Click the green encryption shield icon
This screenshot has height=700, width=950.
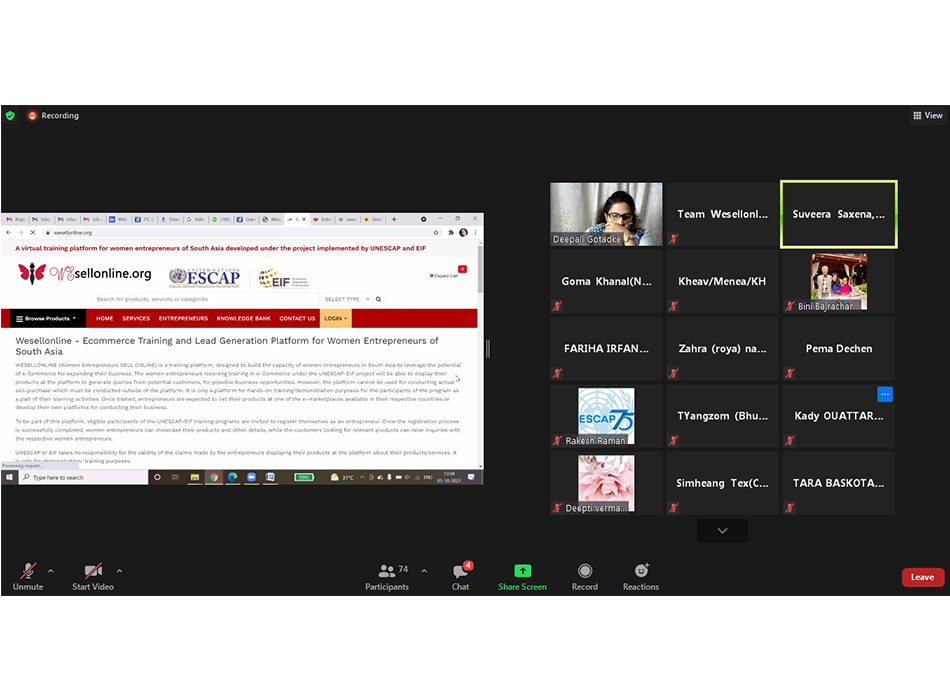(x=10, y=115)
